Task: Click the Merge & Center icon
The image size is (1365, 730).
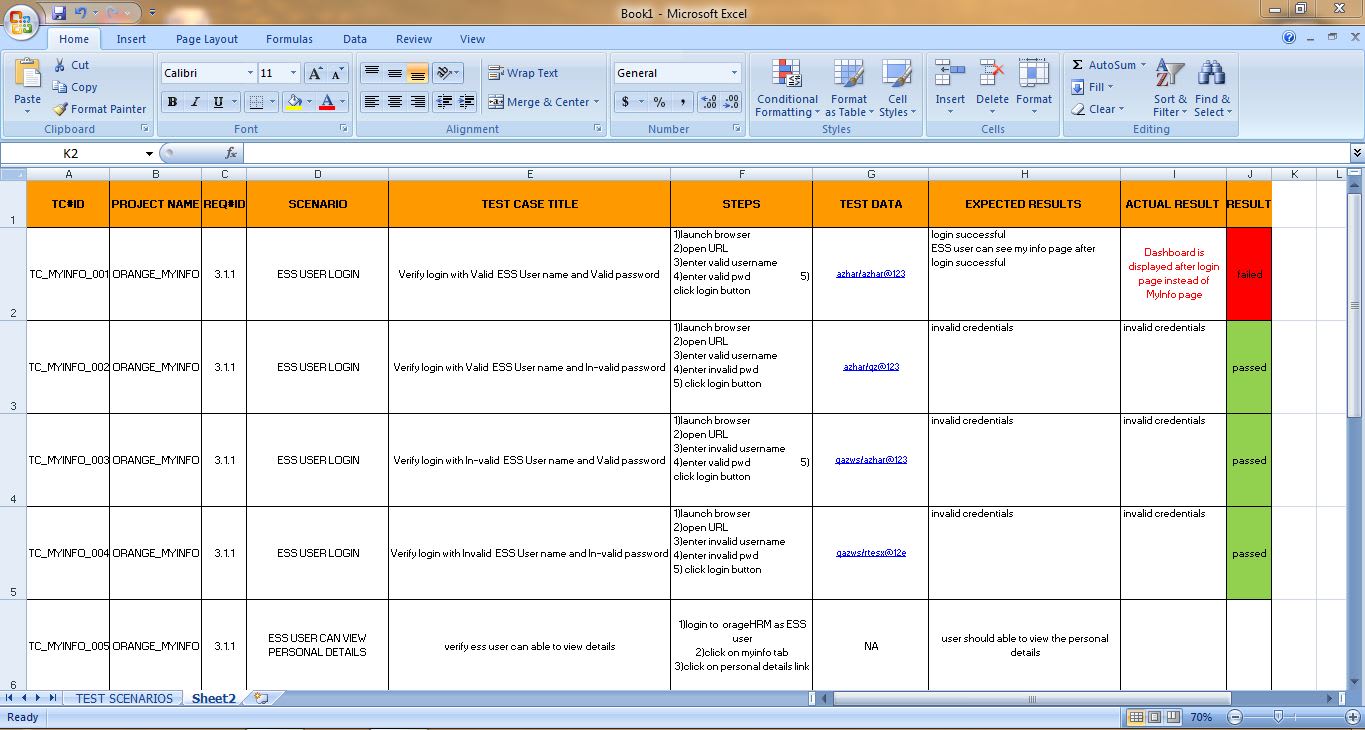Action: (496, 102)
